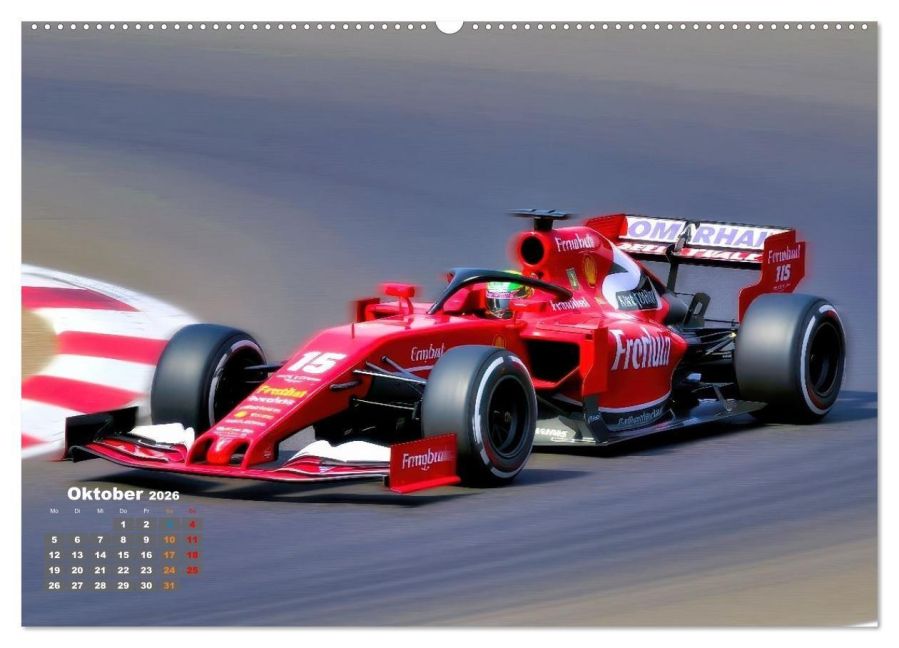Click calendar date 12 in the grid

pyautogui.click(x=54, y=555)
